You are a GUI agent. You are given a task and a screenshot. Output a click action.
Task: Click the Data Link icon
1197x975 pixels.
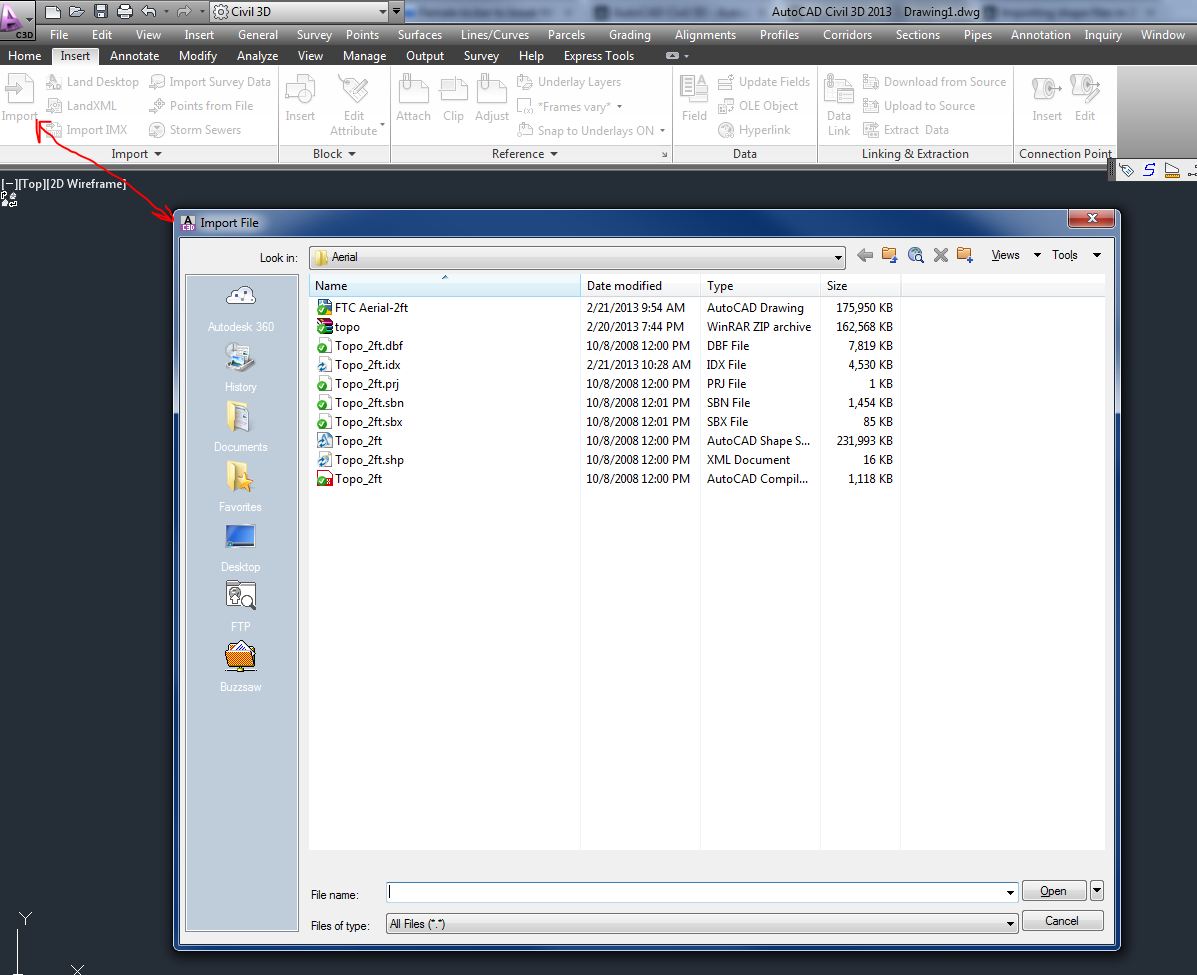pos(838,100)
